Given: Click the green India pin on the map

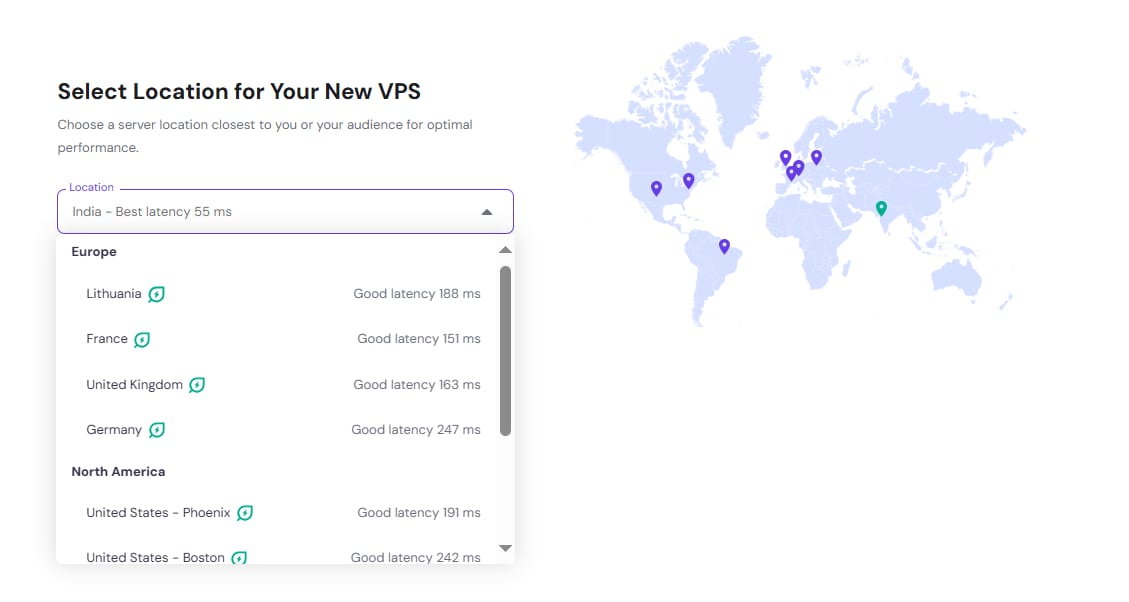Looking at the screenshot, I should coord(881,208).
